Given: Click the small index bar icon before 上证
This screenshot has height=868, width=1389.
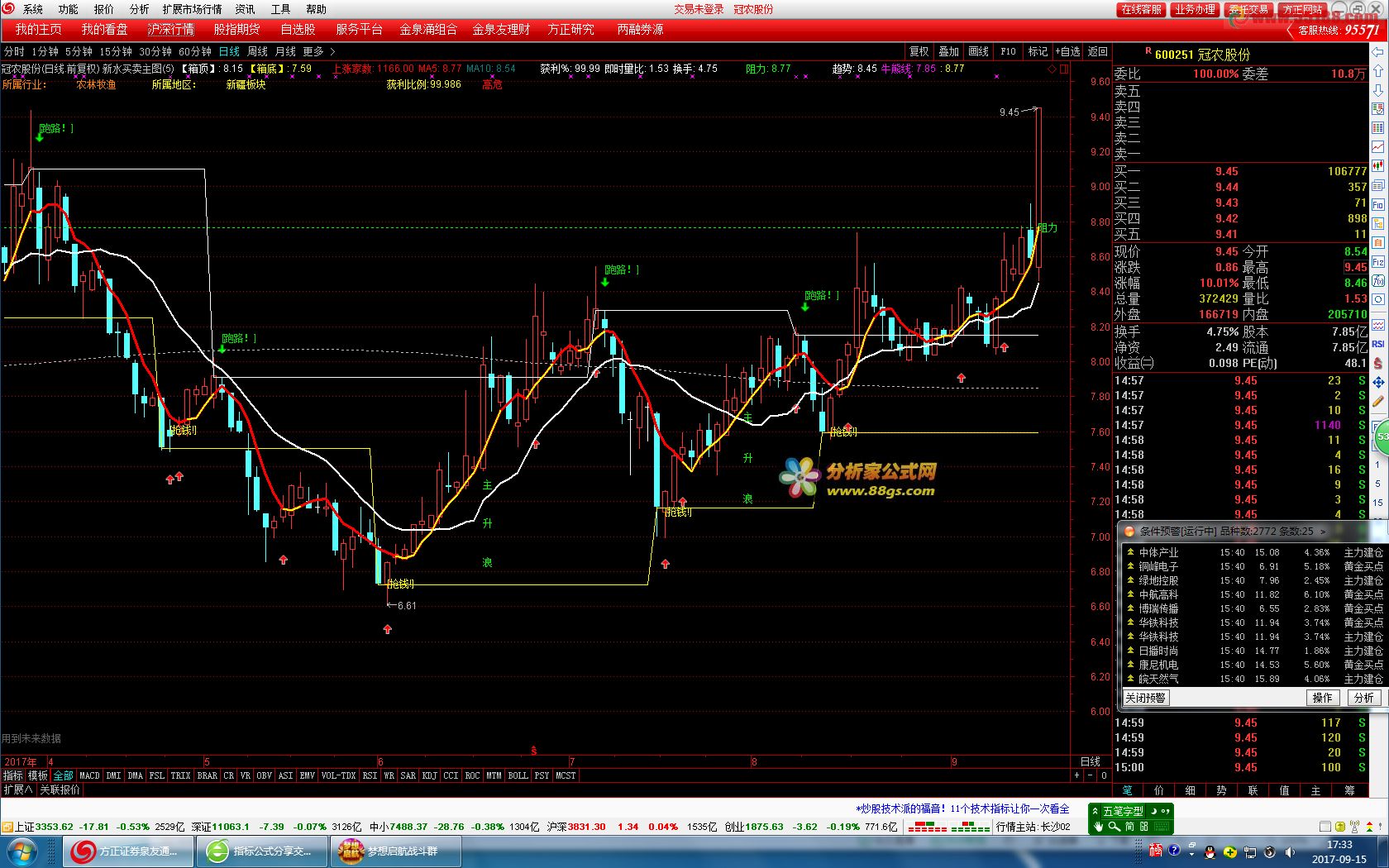Looking at the screenshot, I should point(7,826).
